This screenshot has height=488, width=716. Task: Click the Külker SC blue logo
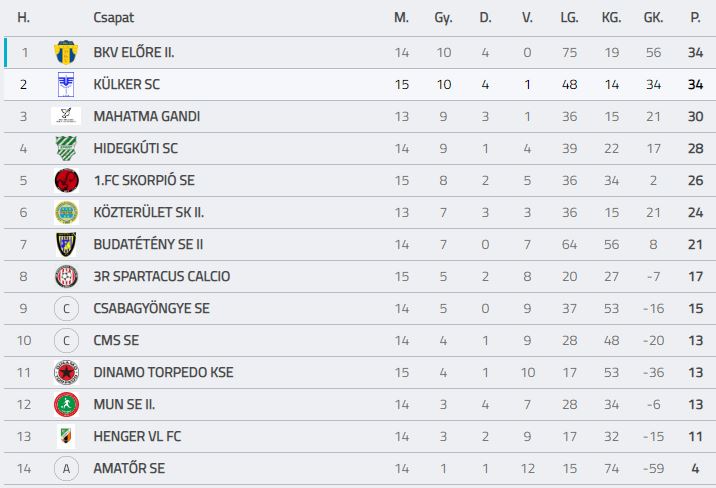tap(66, 84)
